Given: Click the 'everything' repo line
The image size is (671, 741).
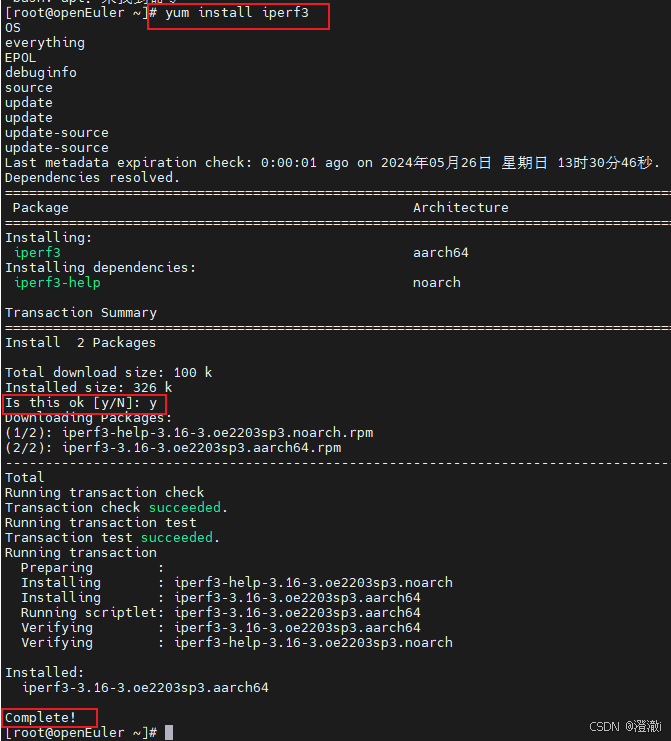Looking at the screenshot, I should (45, 43).
